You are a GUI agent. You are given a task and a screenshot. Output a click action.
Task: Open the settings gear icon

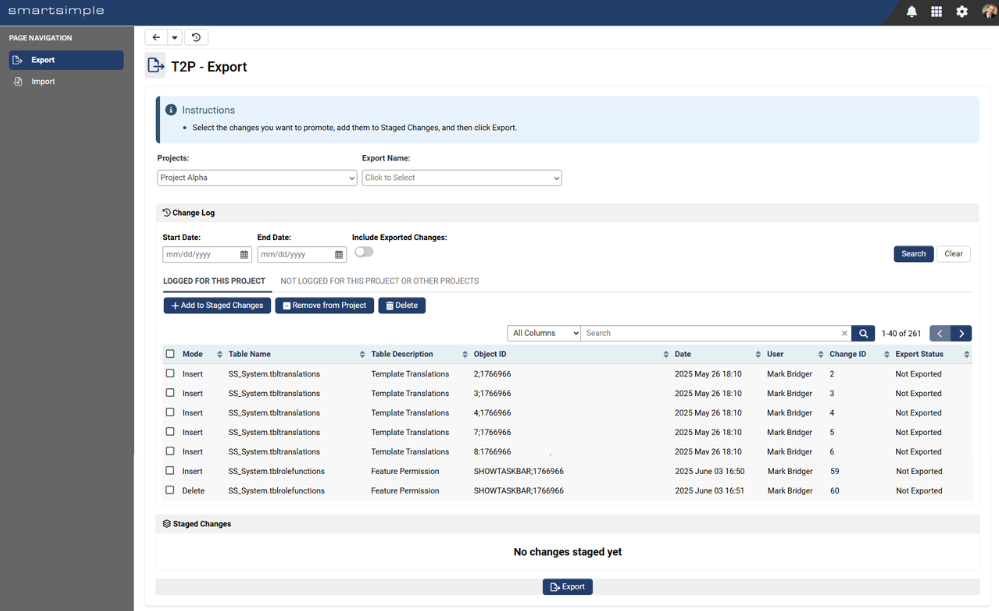[962, 11]
